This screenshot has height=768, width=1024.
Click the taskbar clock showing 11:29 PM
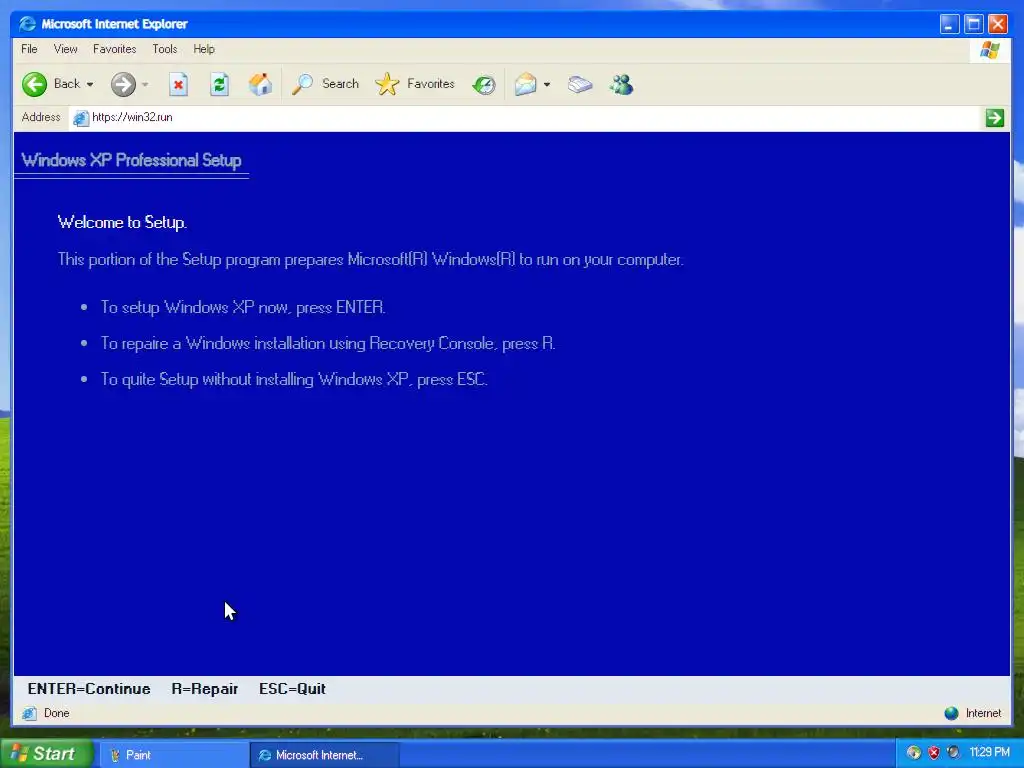click(990, 753)
